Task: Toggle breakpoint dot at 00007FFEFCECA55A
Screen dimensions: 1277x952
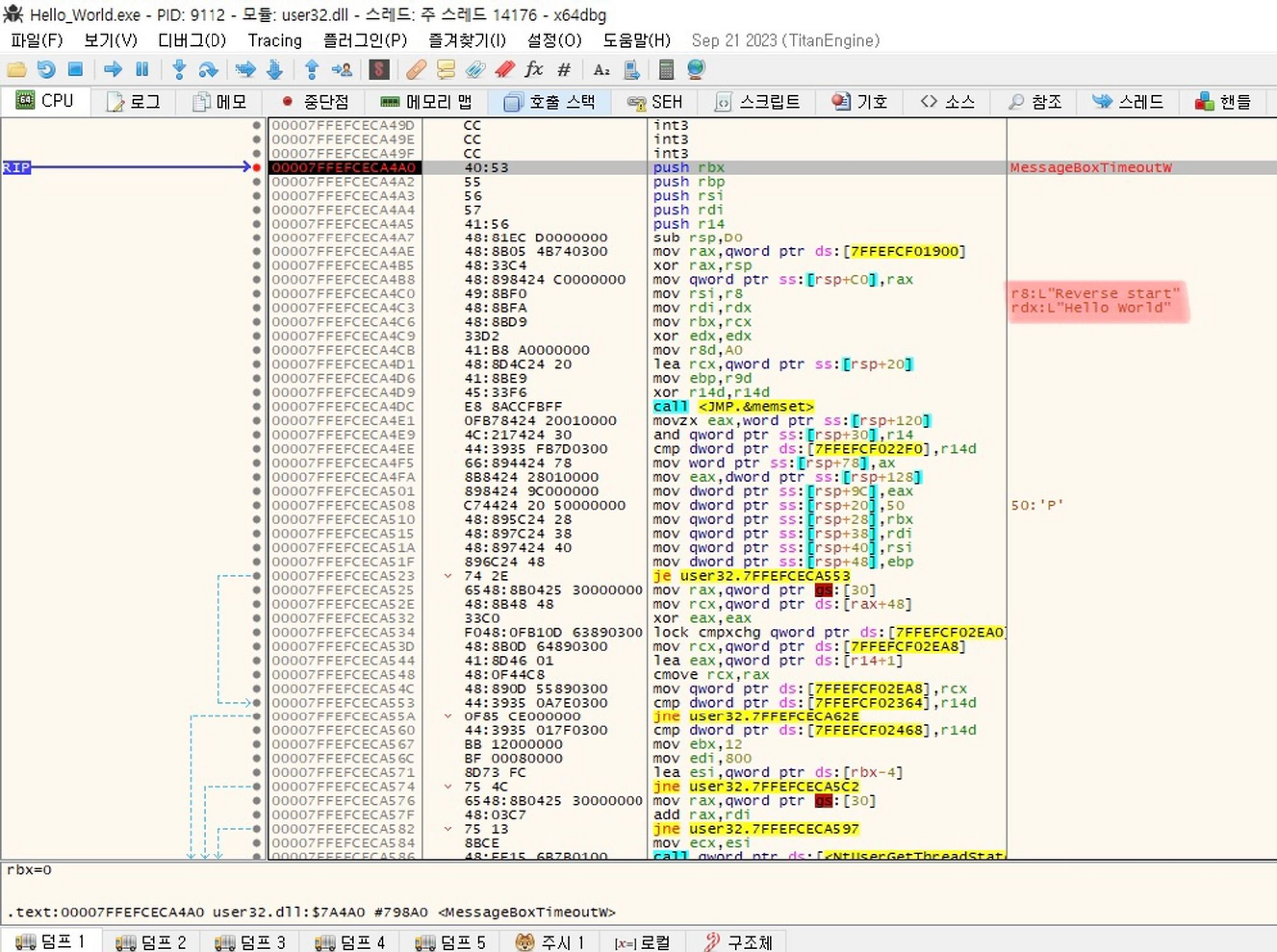Action: [x=257, y=716]
